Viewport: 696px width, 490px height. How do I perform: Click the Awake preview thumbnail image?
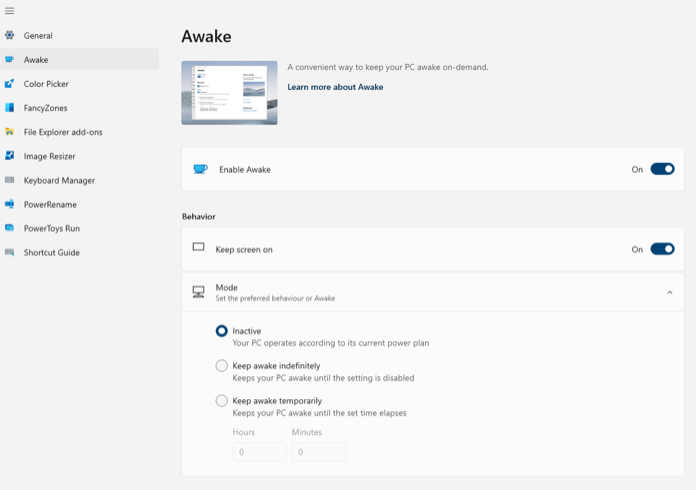(x=229, y=93)
